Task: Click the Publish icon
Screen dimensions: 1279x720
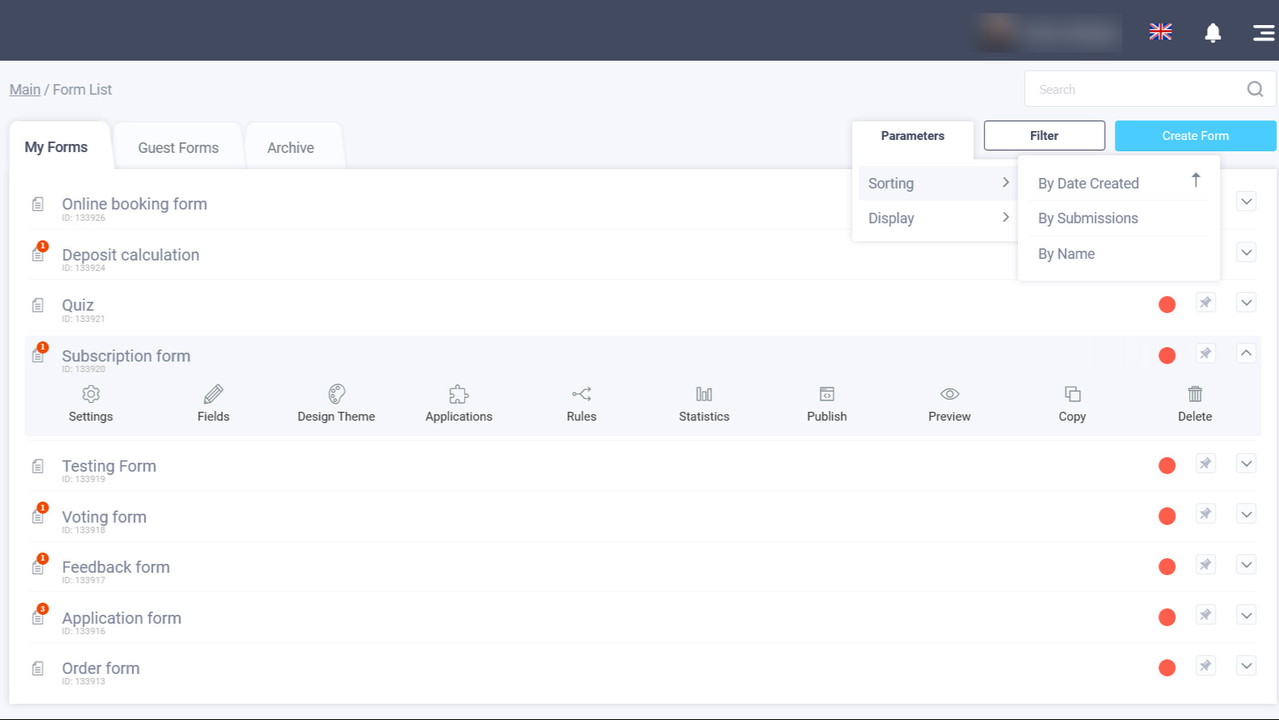Action: (x=827, y=394)
